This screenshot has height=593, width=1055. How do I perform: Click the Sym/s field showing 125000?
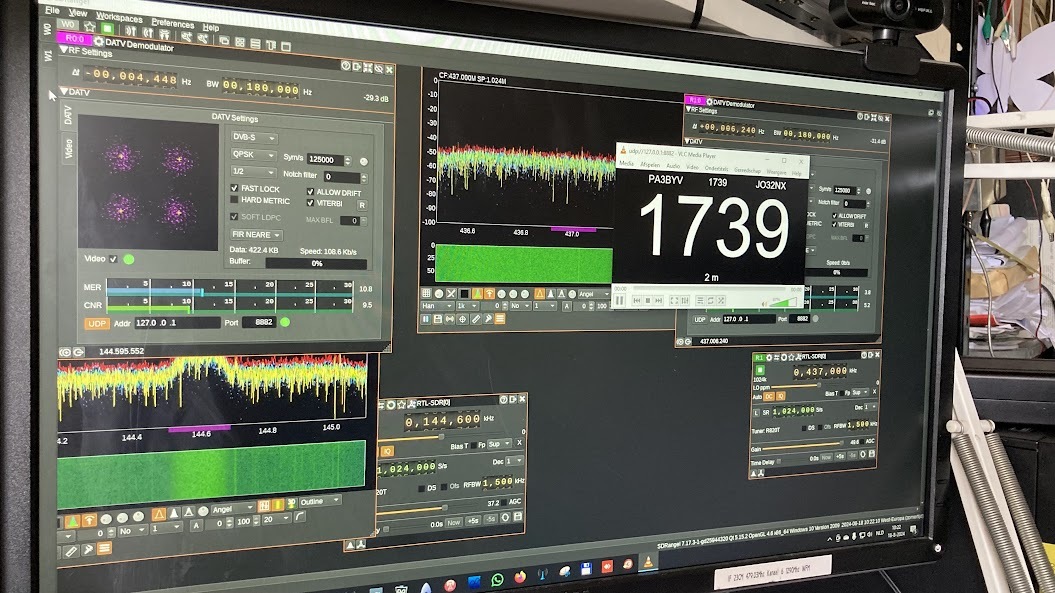point(325,160)
